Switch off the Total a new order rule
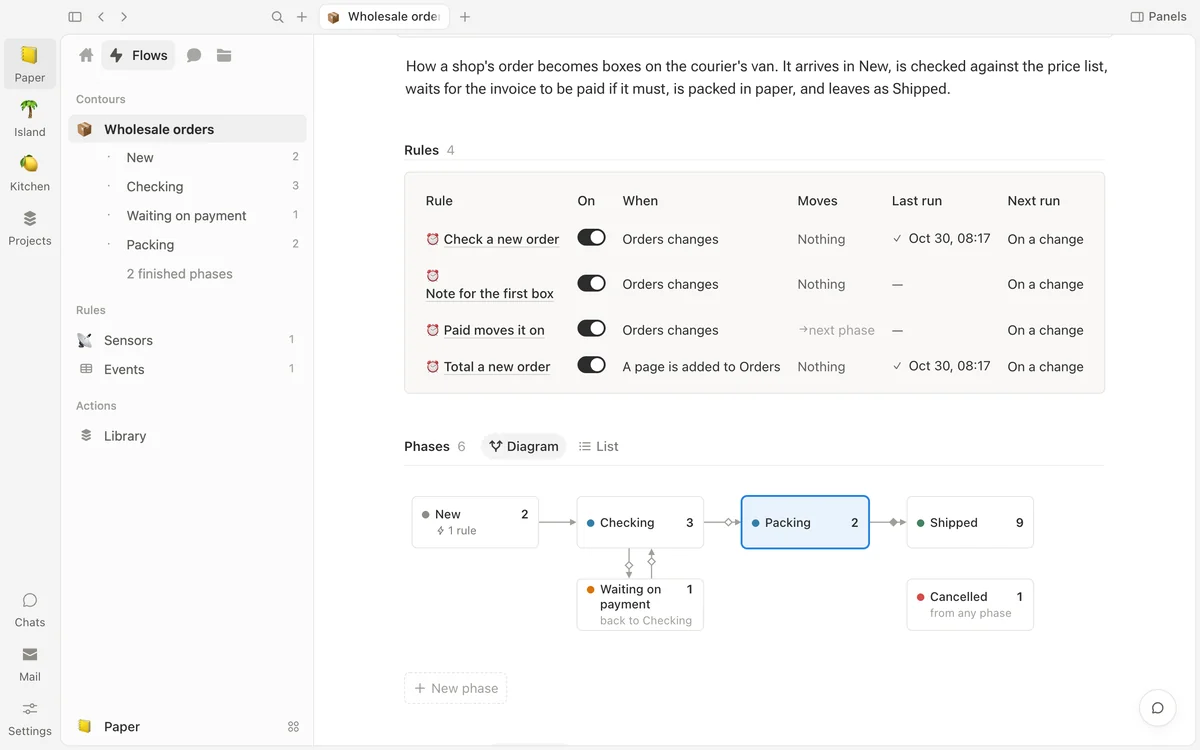The image size is (1200, 750). [x=592, y=366]
